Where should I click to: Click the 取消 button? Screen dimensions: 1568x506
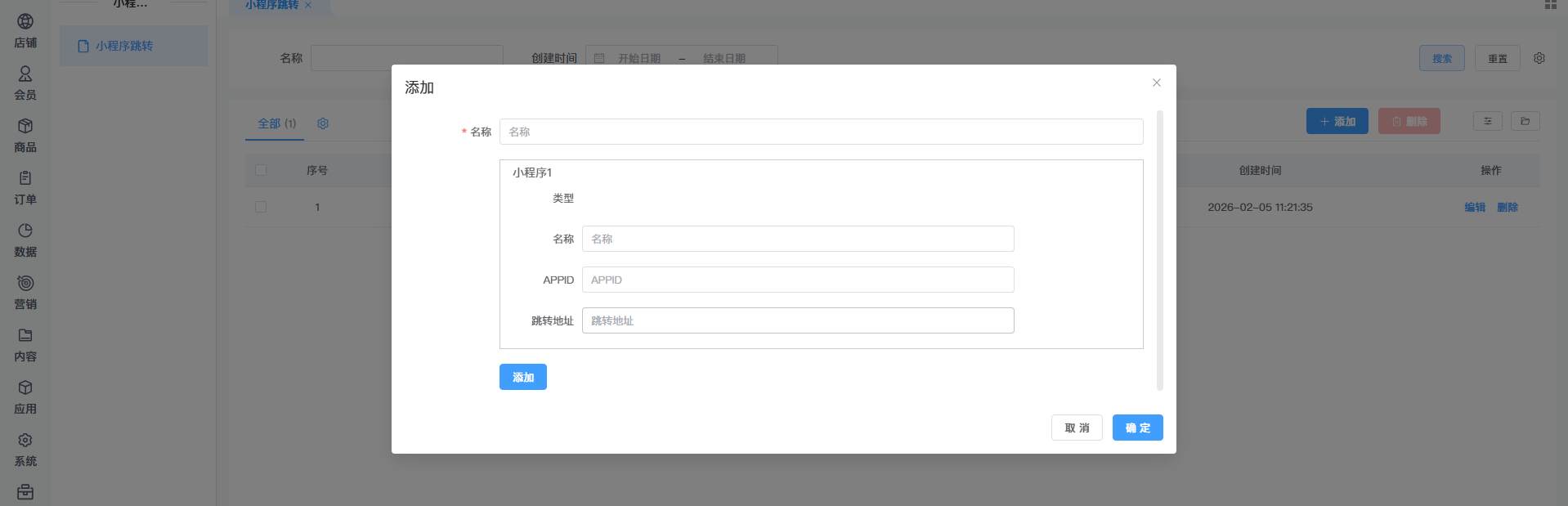pos(1077,428)
